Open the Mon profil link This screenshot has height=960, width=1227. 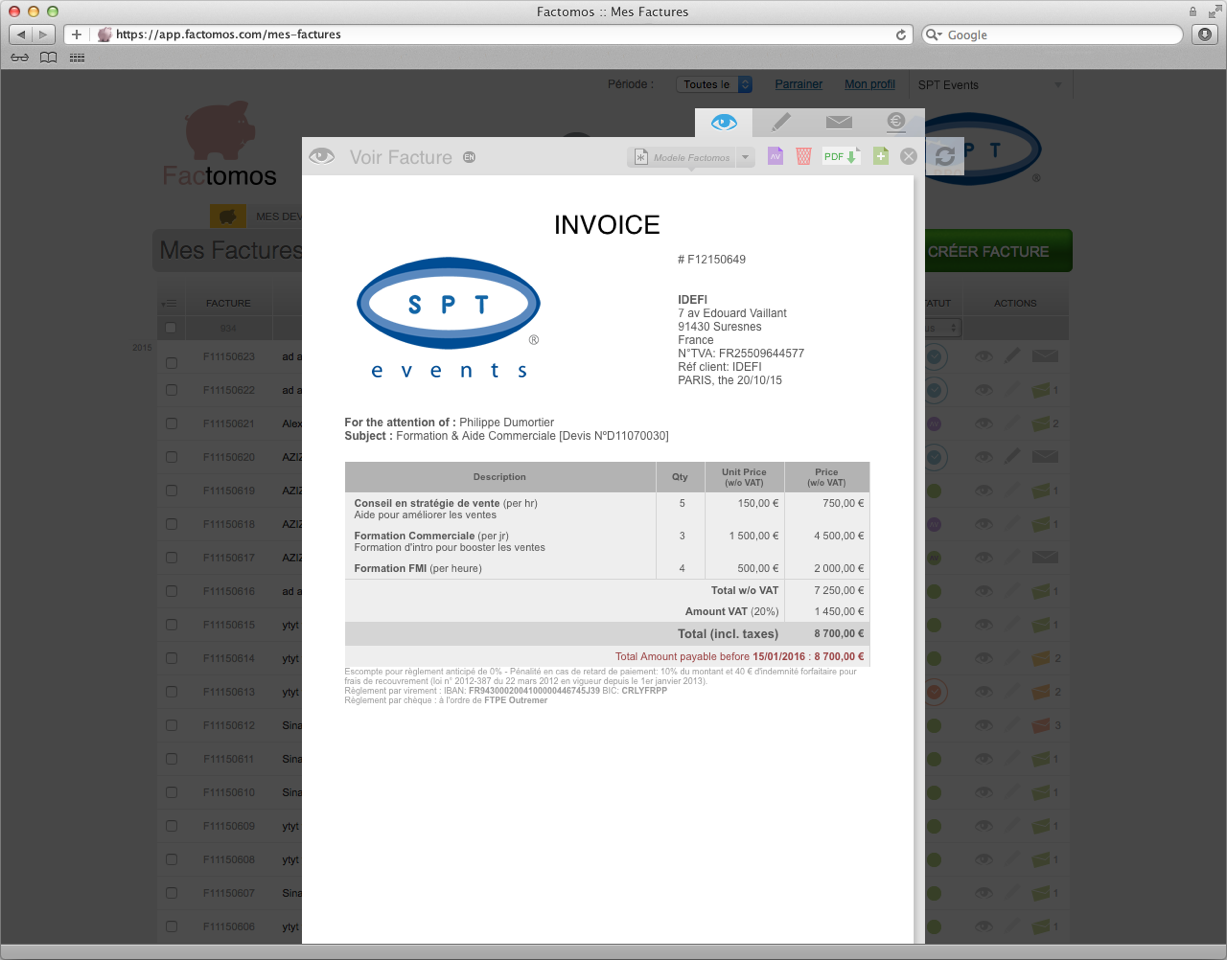(x=870, y=85)
